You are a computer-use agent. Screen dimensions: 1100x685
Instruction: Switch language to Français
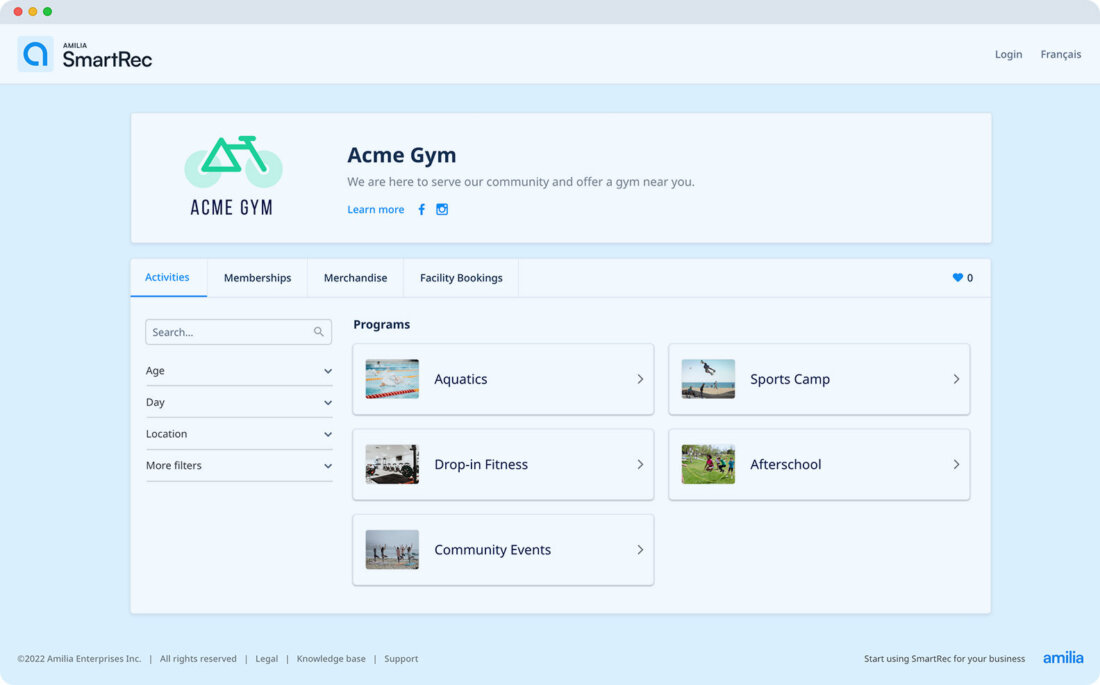1060,54
